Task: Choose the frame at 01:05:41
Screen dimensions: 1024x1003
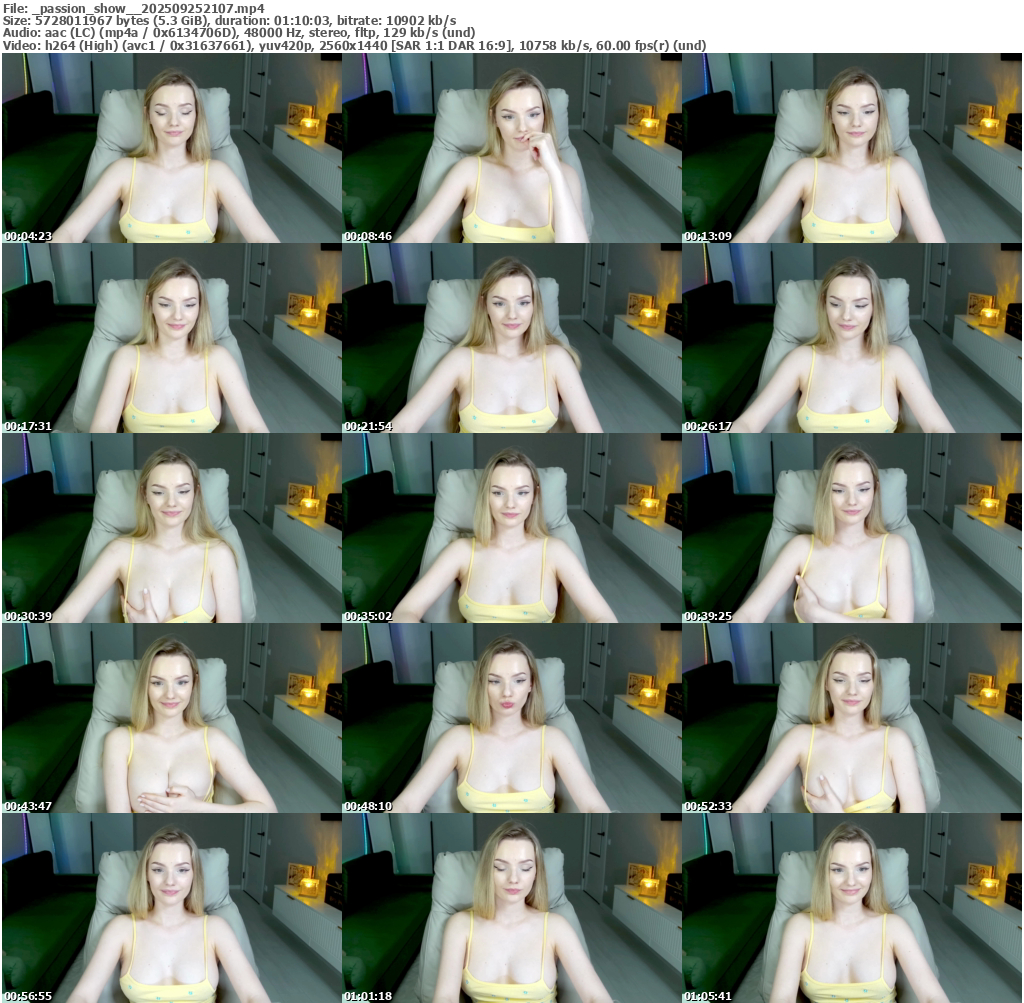Action: (852, 908)
